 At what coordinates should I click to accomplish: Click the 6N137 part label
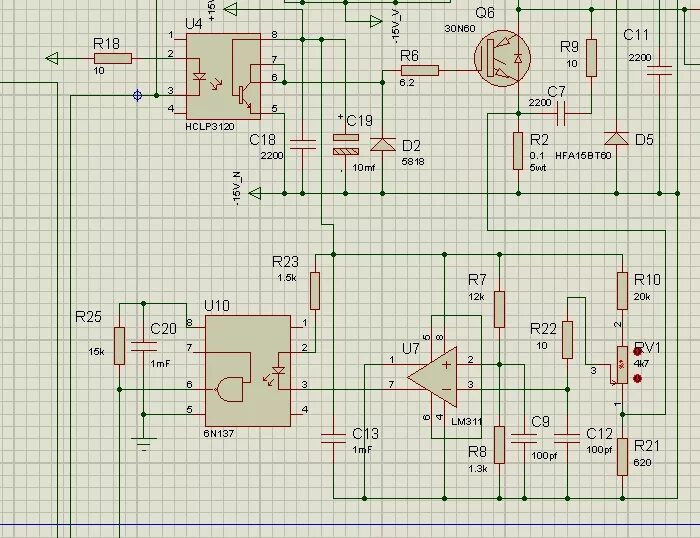(219, 434)
